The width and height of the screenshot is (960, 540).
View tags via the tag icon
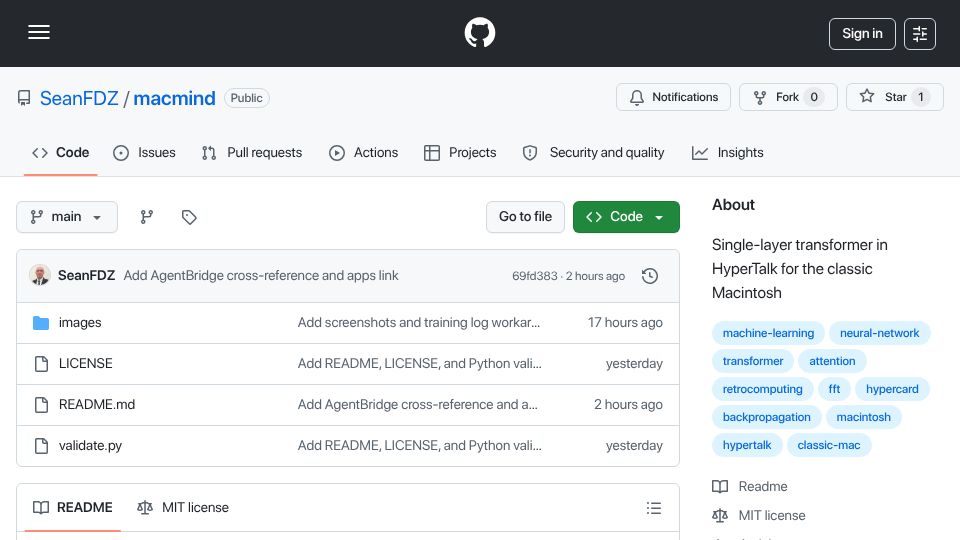[189, 217]
